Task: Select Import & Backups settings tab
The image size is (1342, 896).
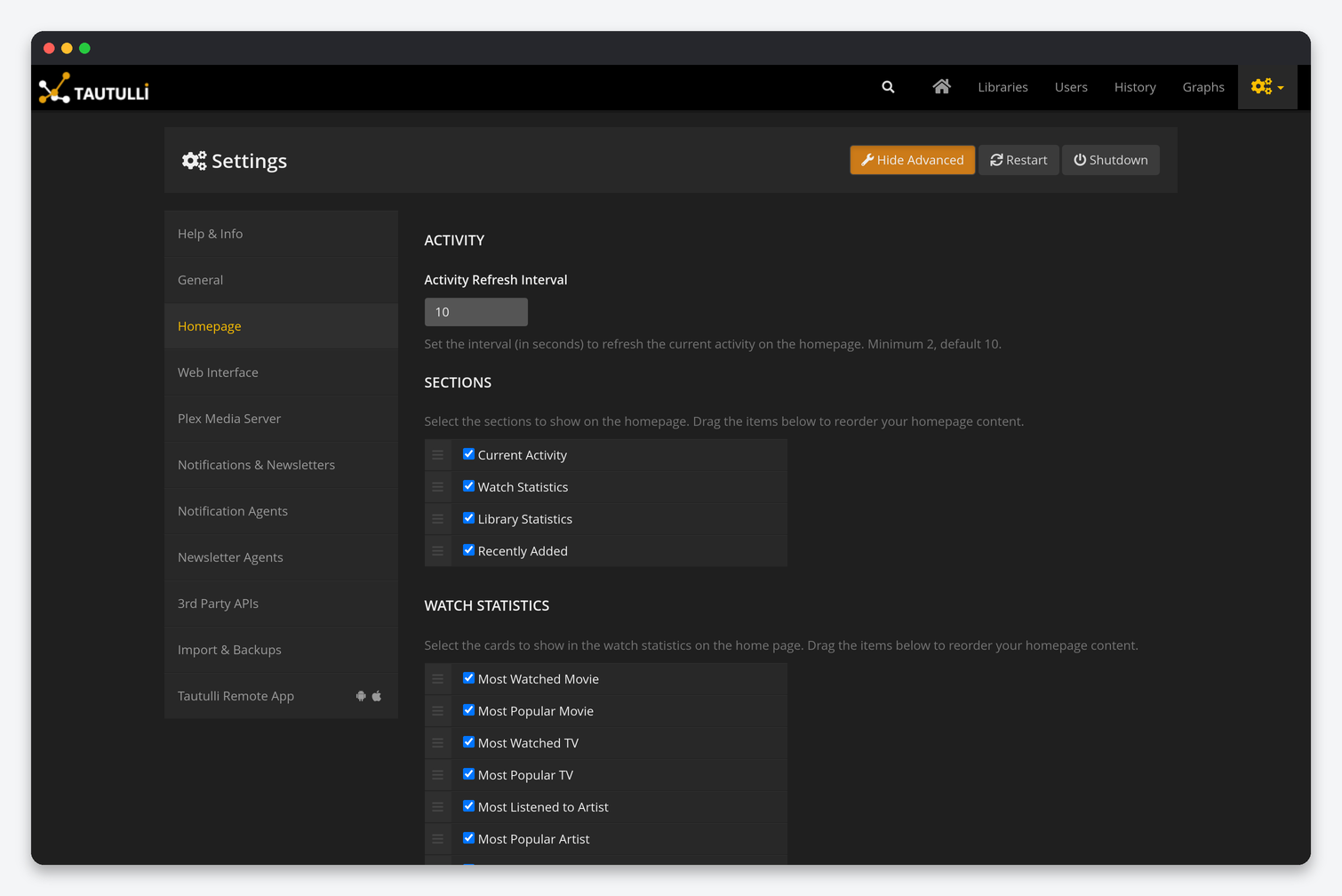Action: coord(281,650)
